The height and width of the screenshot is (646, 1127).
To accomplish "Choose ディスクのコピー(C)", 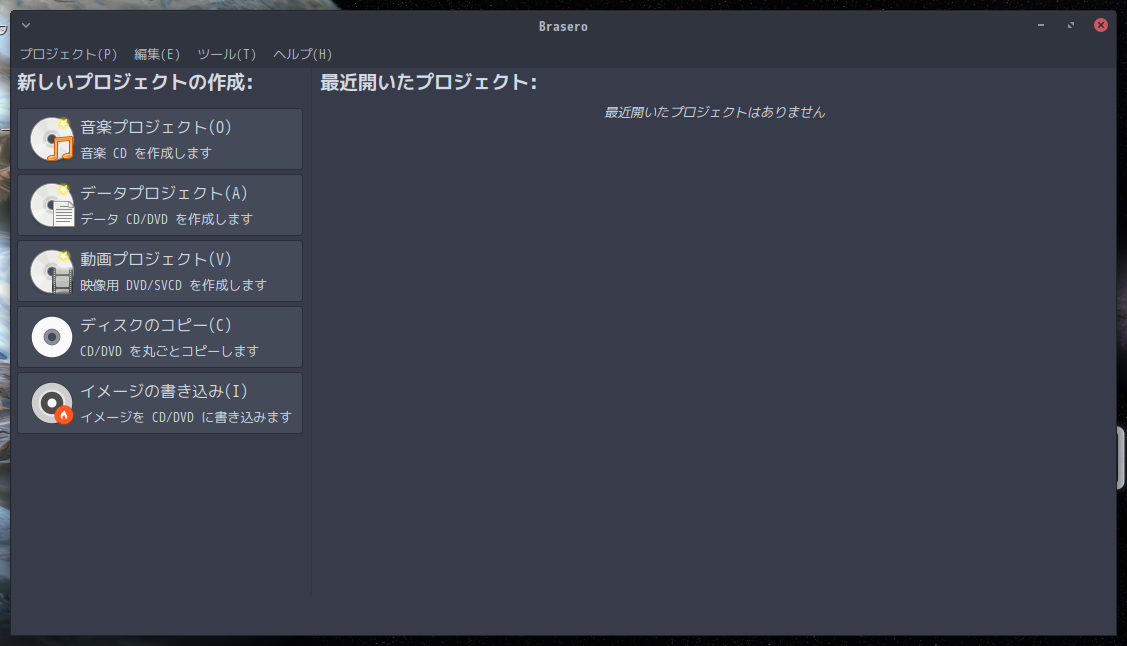I will pos(160,337).
